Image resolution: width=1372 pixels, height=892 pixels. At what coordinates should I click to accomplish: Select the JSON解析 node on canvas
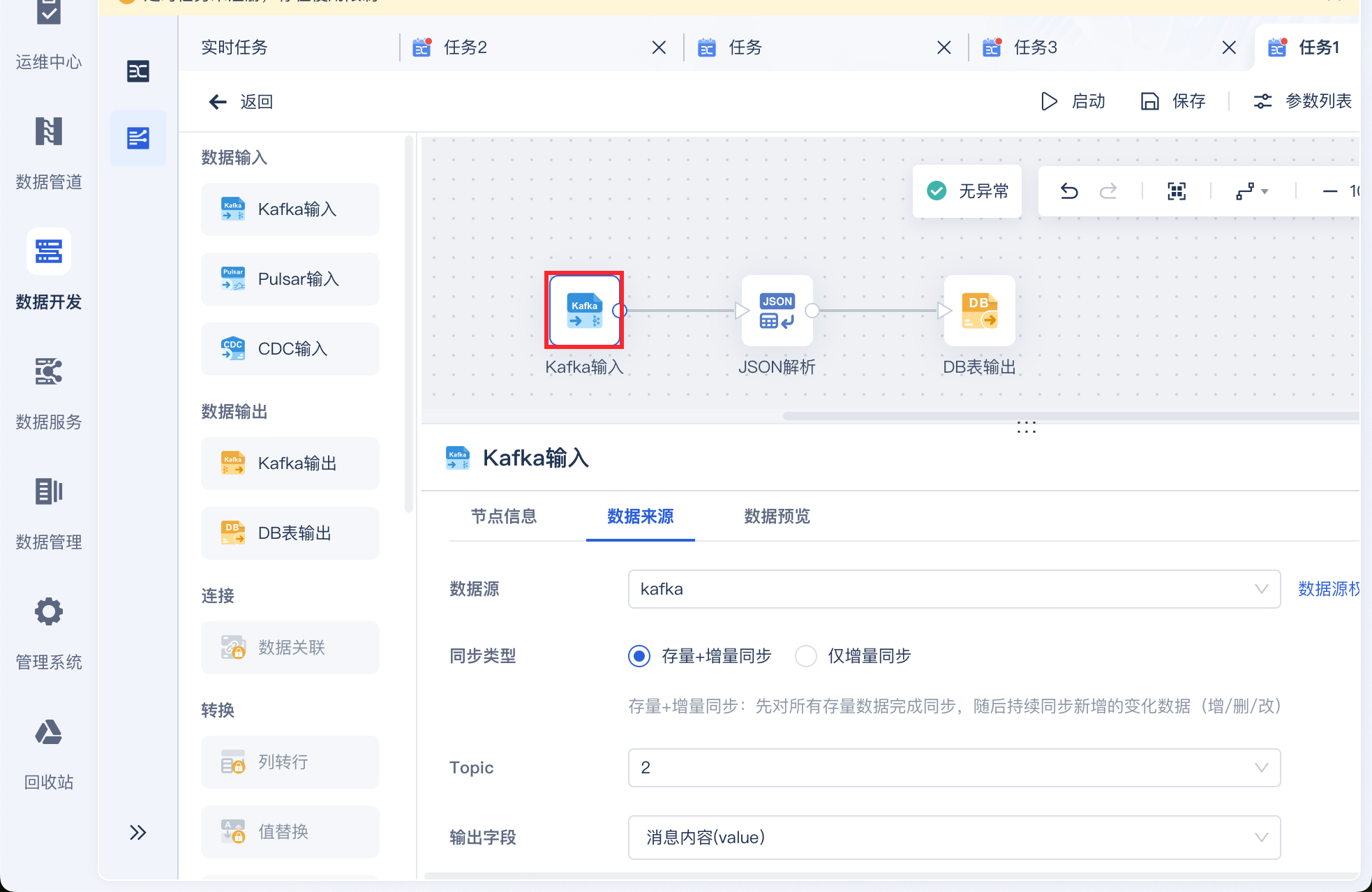tap(777, 311)
